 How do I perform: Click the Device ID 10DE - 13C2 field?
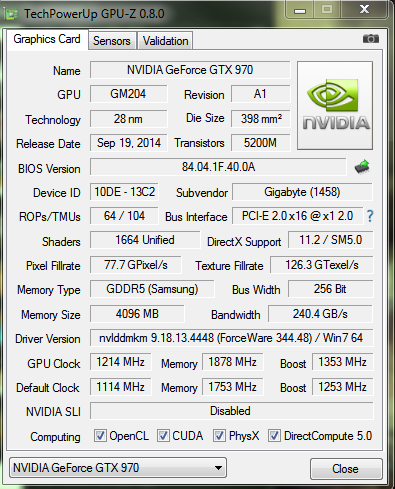(124, 192)
